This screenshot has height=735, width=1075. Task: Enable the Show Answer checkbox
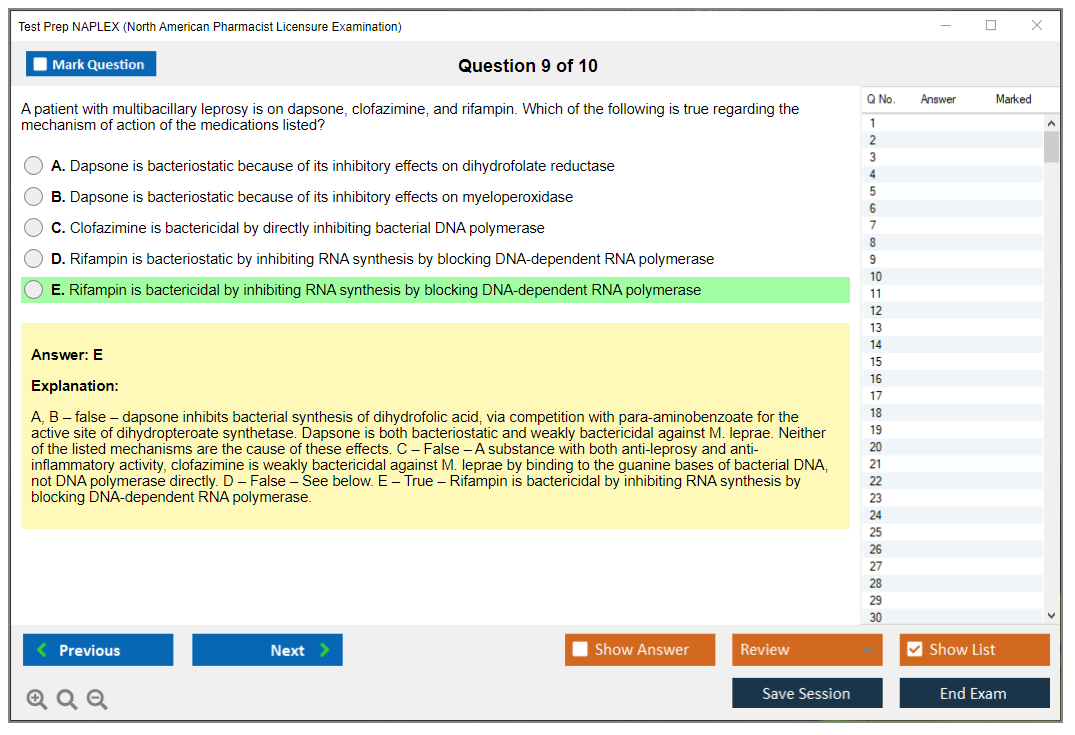coord(580,650)
